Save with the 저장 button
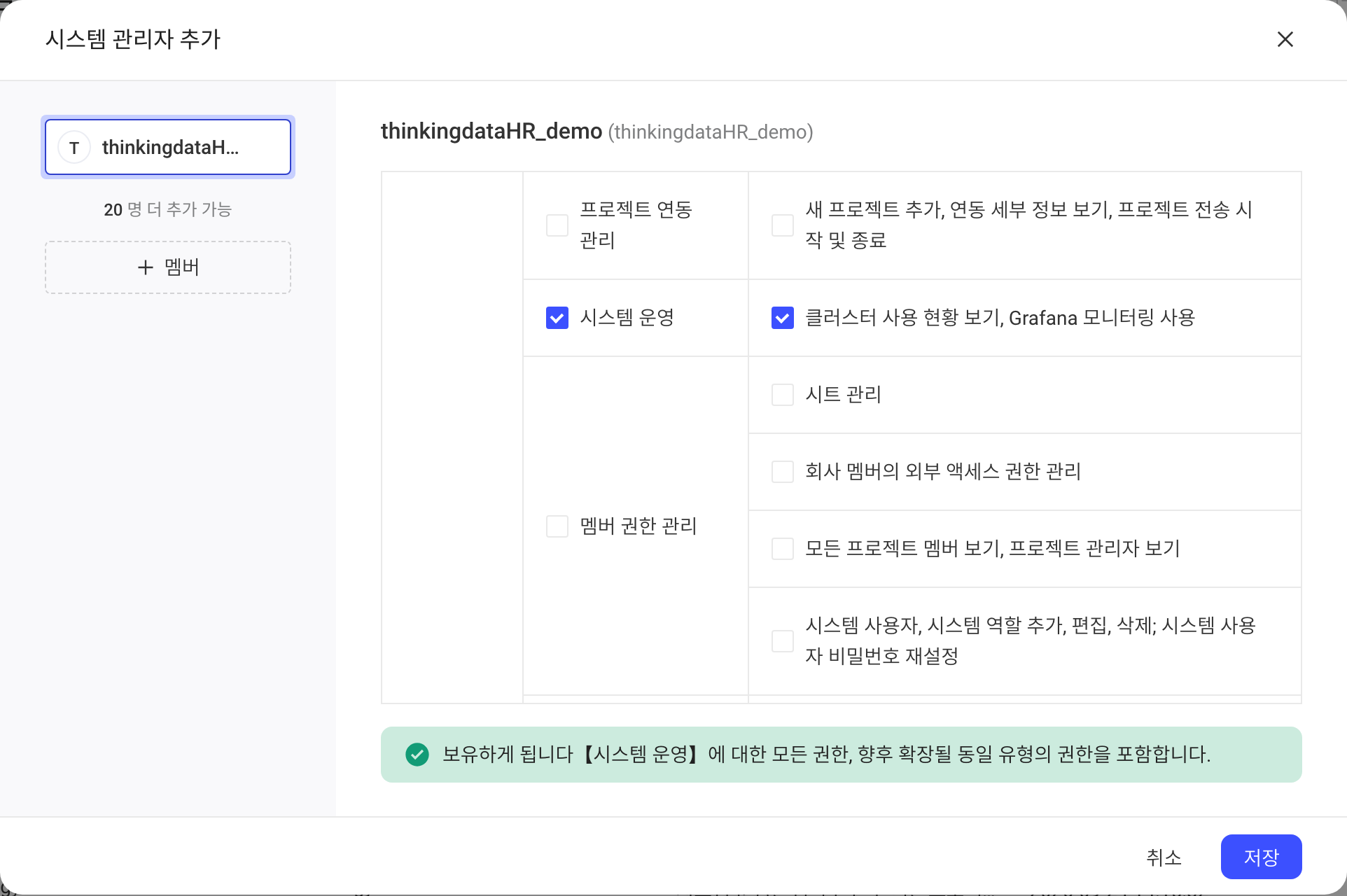 point(1261,857)
